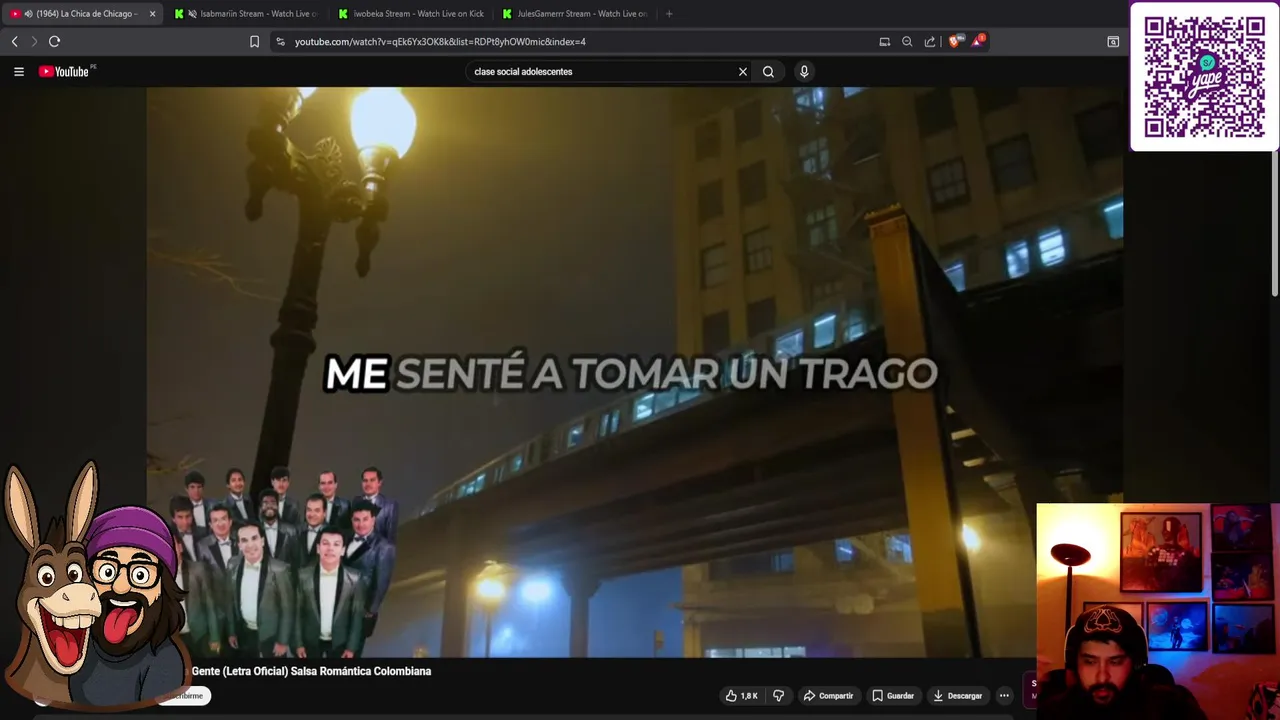Switch to the Isabmariin Stream tab
Image resolution: width=1280 pixels, height=720 pixels.
click(246, 14)
